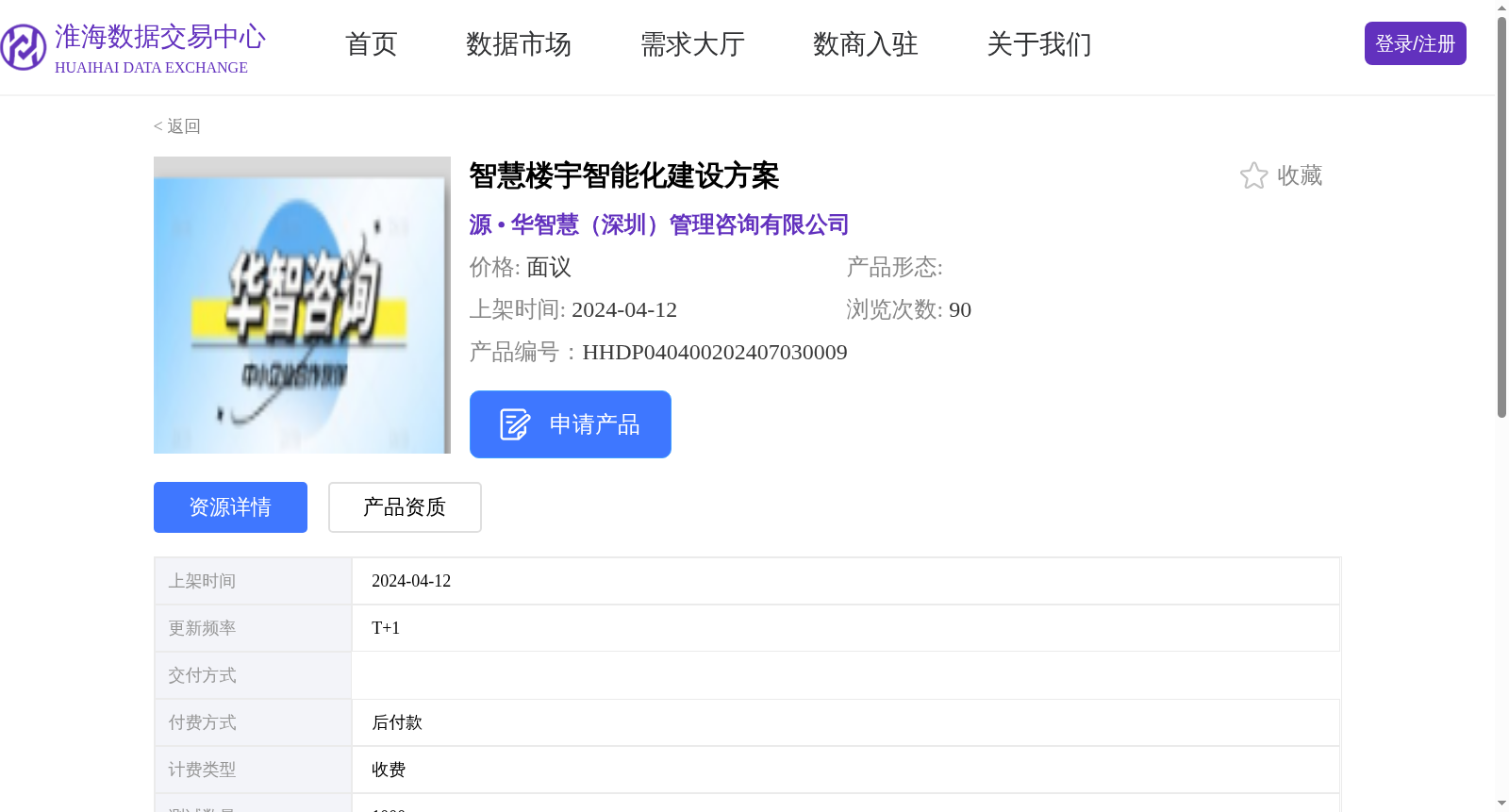This screenshot has width=1509, height=812.
Task: Click the 价格: 面议 text
Action: coord(521,267)
